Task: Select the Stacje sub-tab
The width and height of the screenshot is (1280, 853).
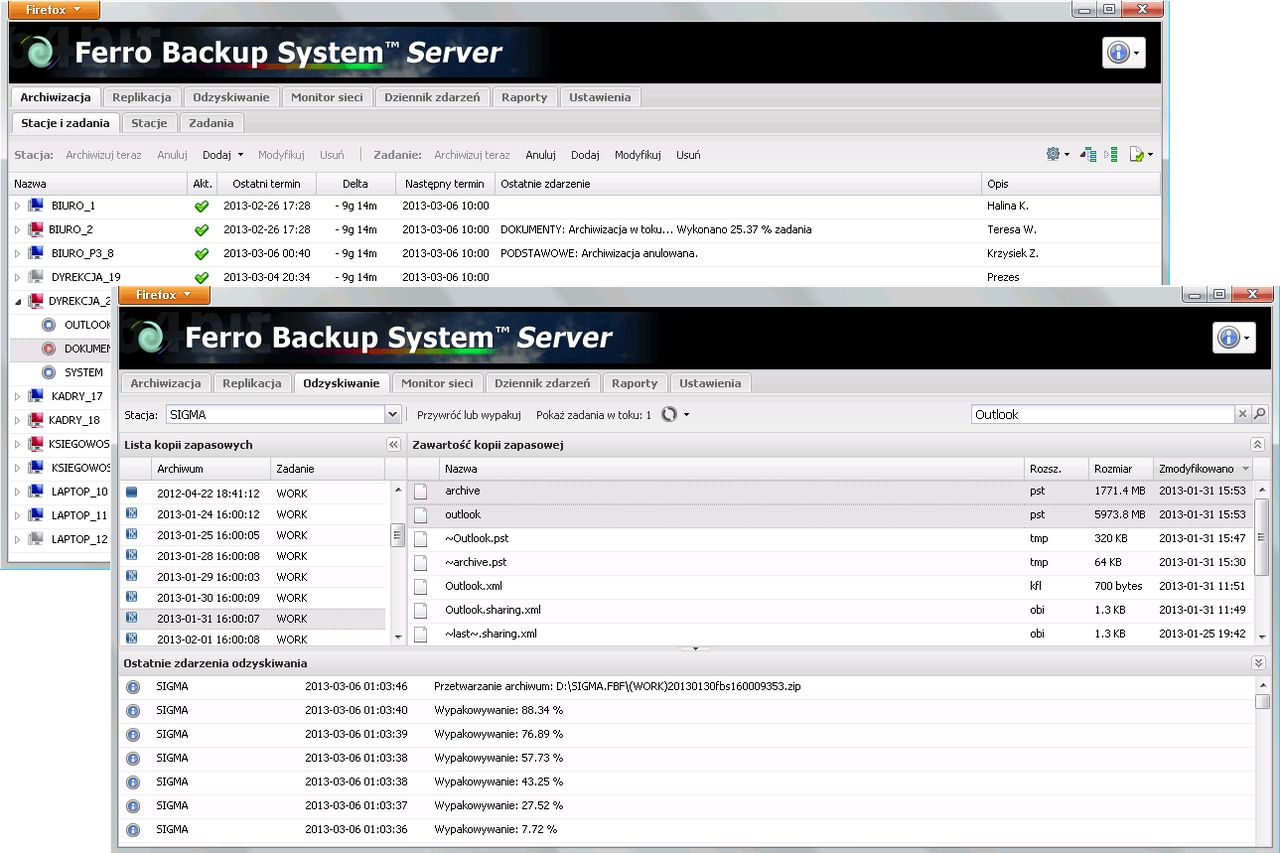Action: tap(149, 123)
